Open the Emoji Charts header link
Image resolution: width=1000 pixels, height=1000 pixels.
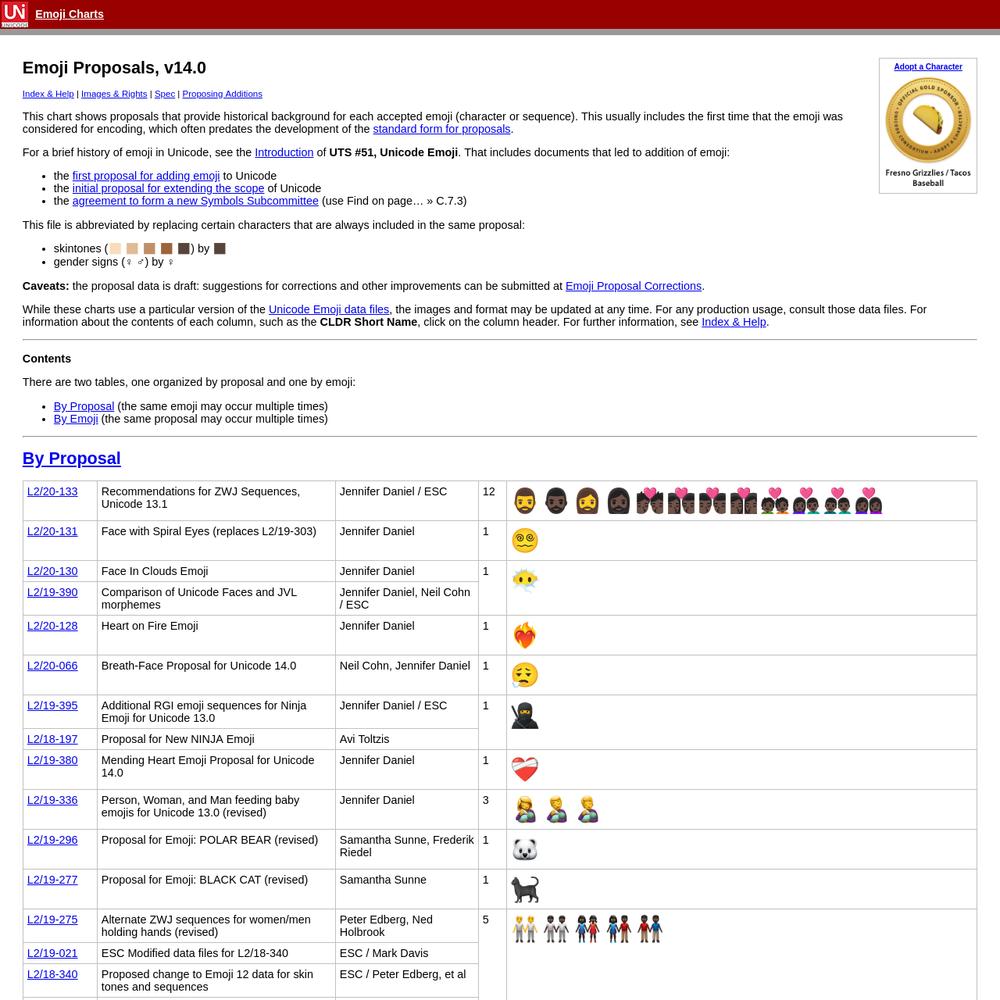[70, 14]
